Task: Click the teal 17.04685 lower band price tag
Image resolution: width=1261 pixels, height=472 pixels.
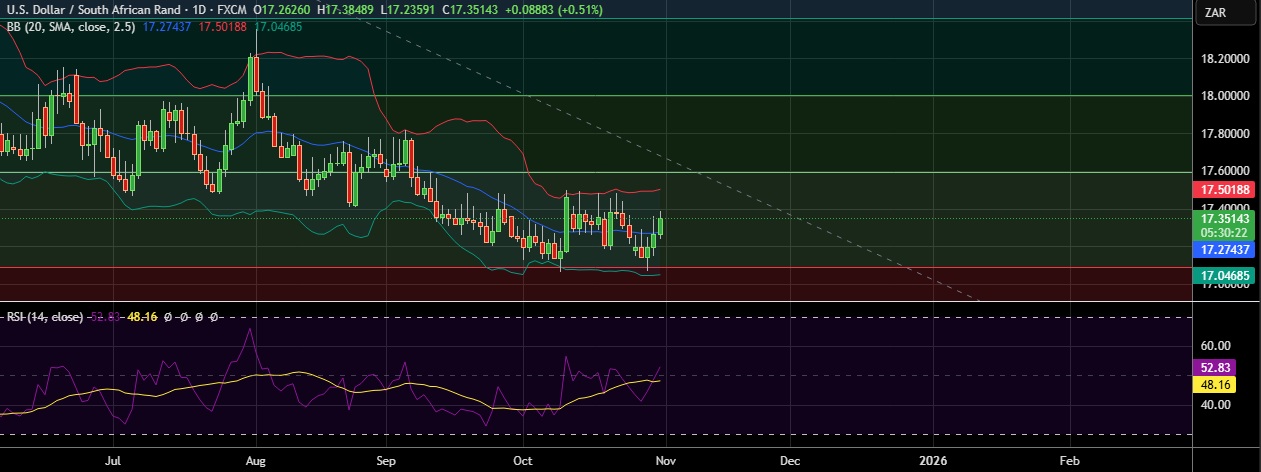Action: pyautogui.click(x=1227, y=274)
